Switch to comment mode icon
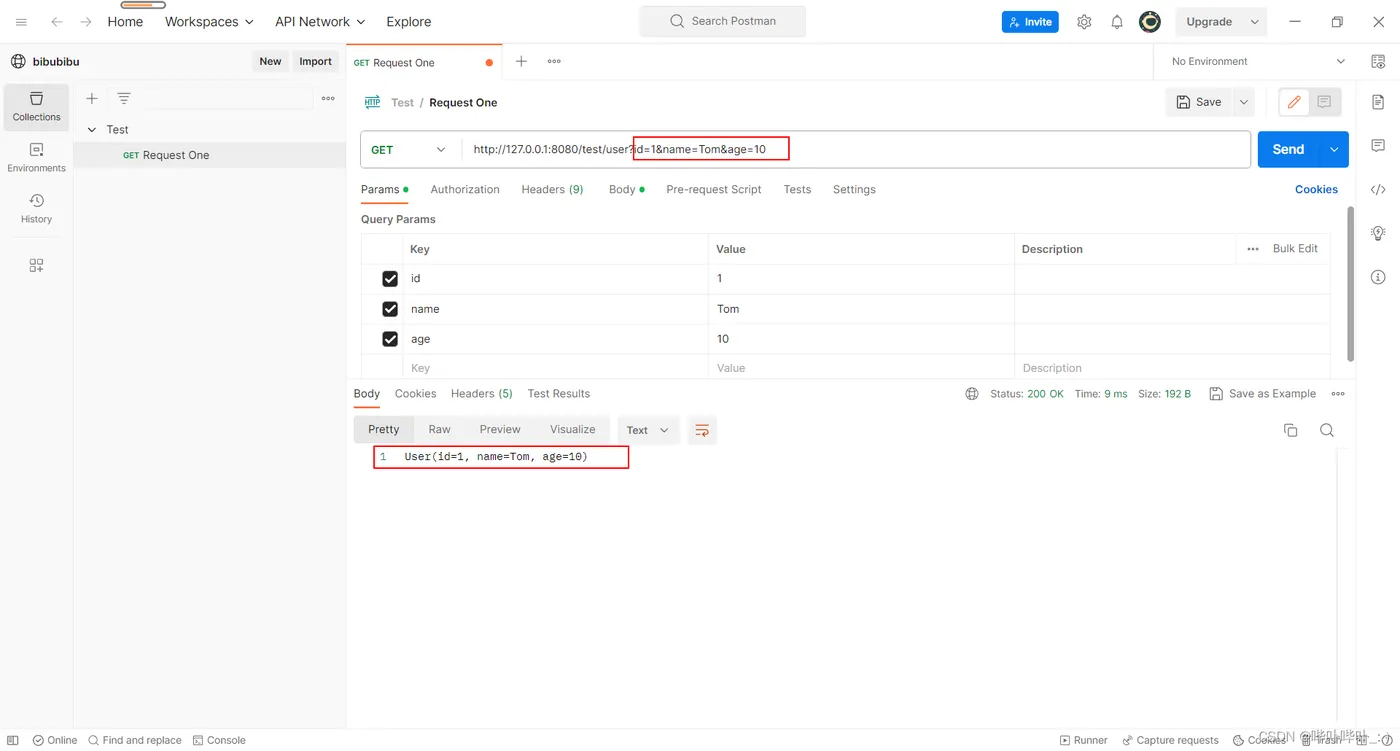This screenshot has height=751, width=1400. pos(1324,102)
